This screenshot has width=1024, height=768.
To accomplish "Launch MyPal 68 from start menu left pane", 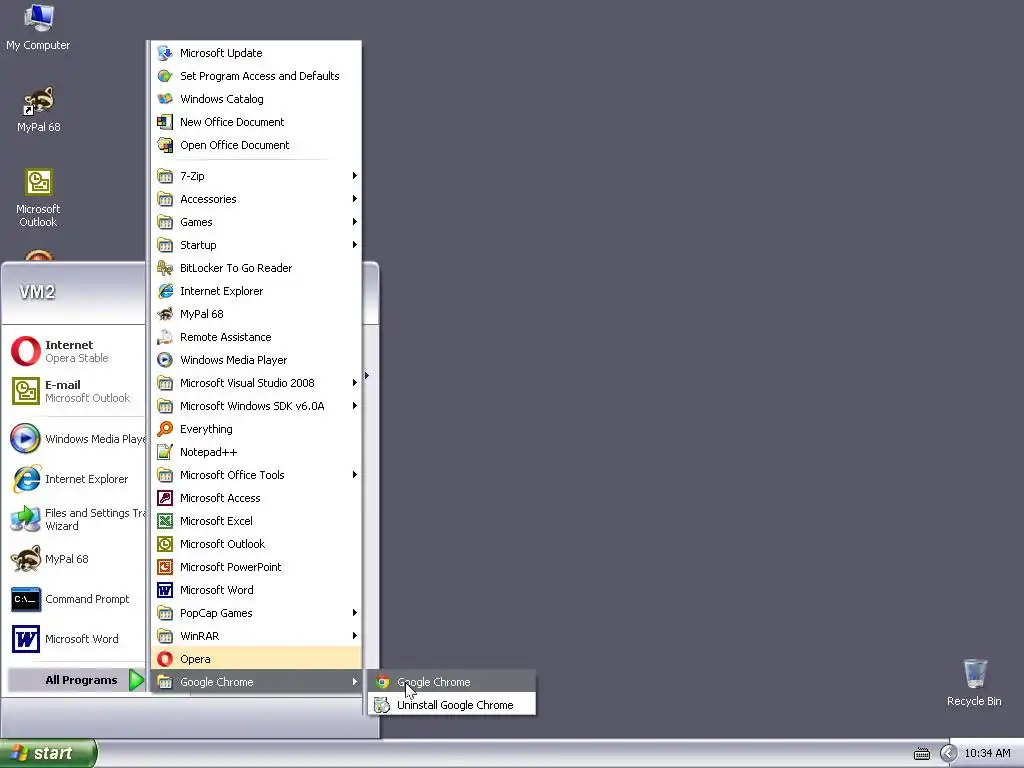I will pos(76,559).
